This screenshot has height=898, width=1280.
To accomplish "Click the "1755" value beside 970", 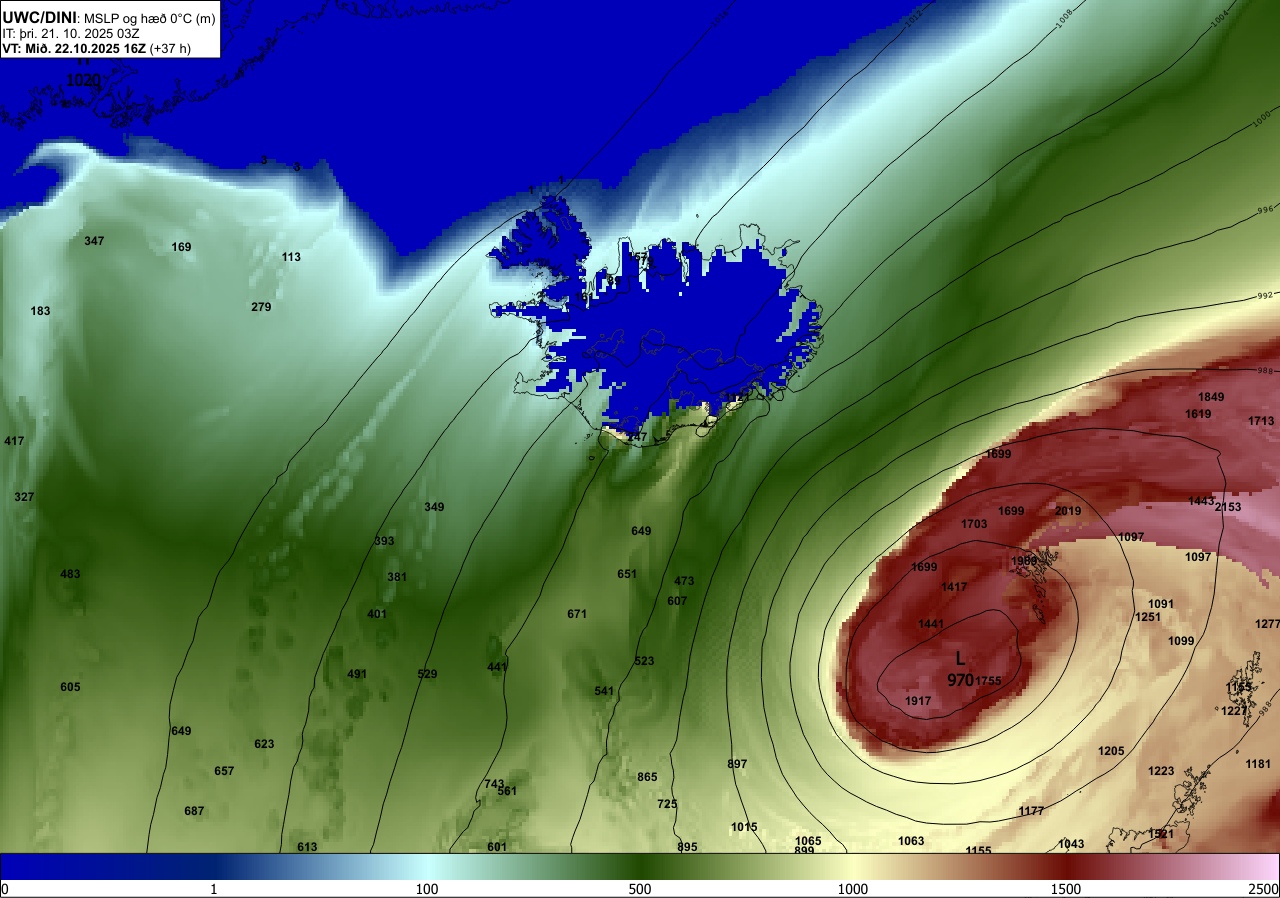I will click(989, 681).
